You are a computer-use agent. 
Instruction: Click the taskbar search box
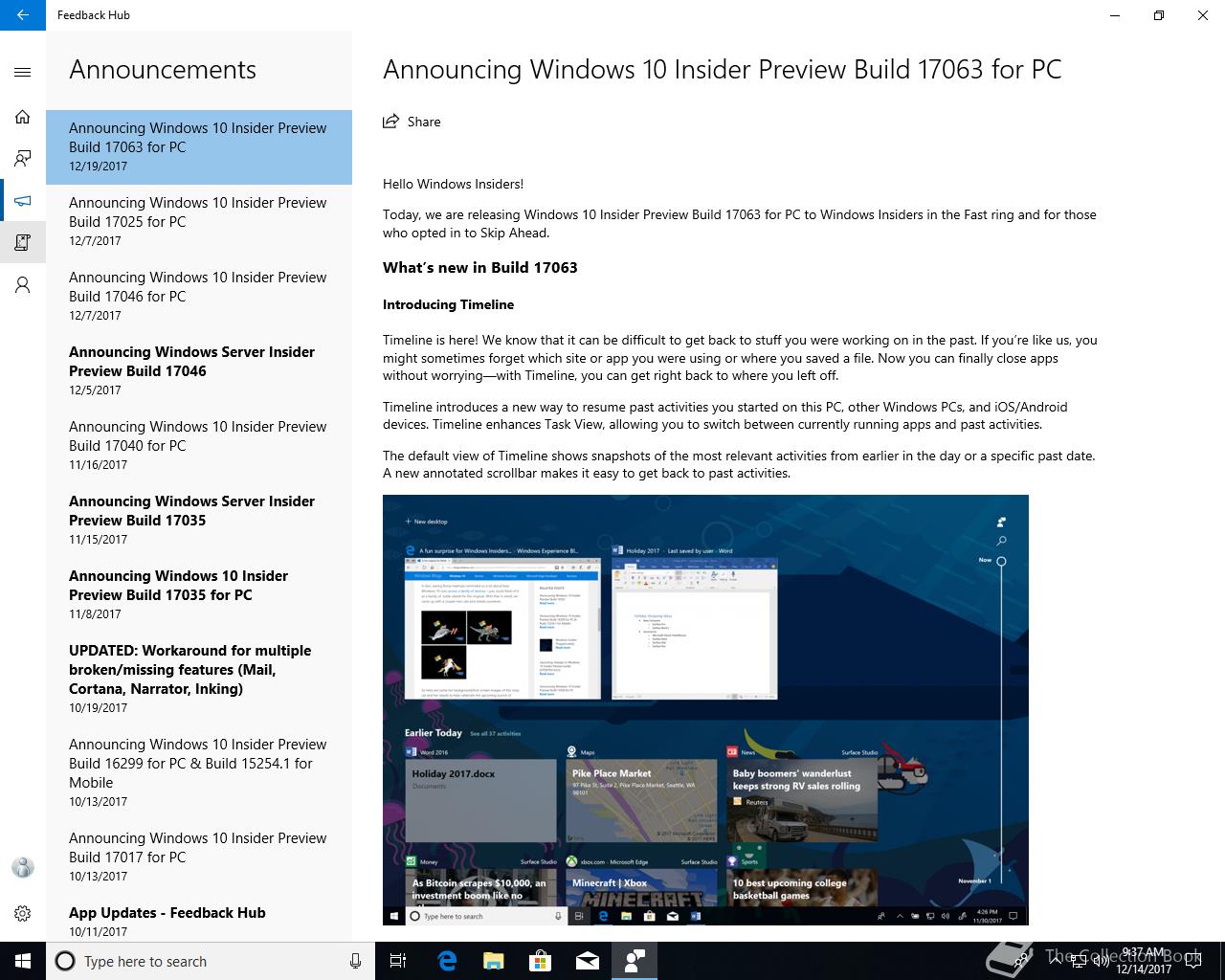tap(211, 961)
